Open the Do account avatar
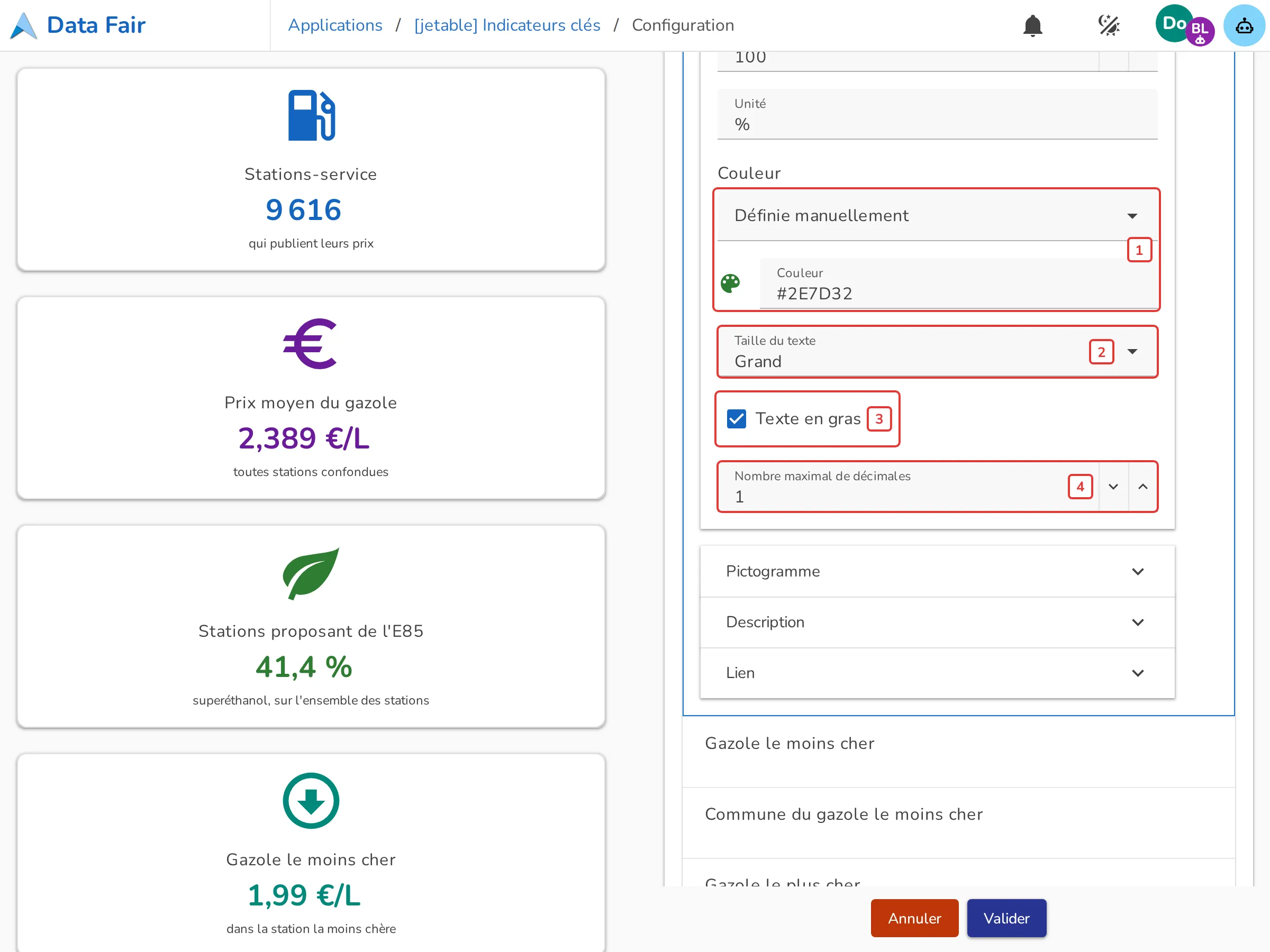This screenshot has height=952, width=1270. (1173, 23)
